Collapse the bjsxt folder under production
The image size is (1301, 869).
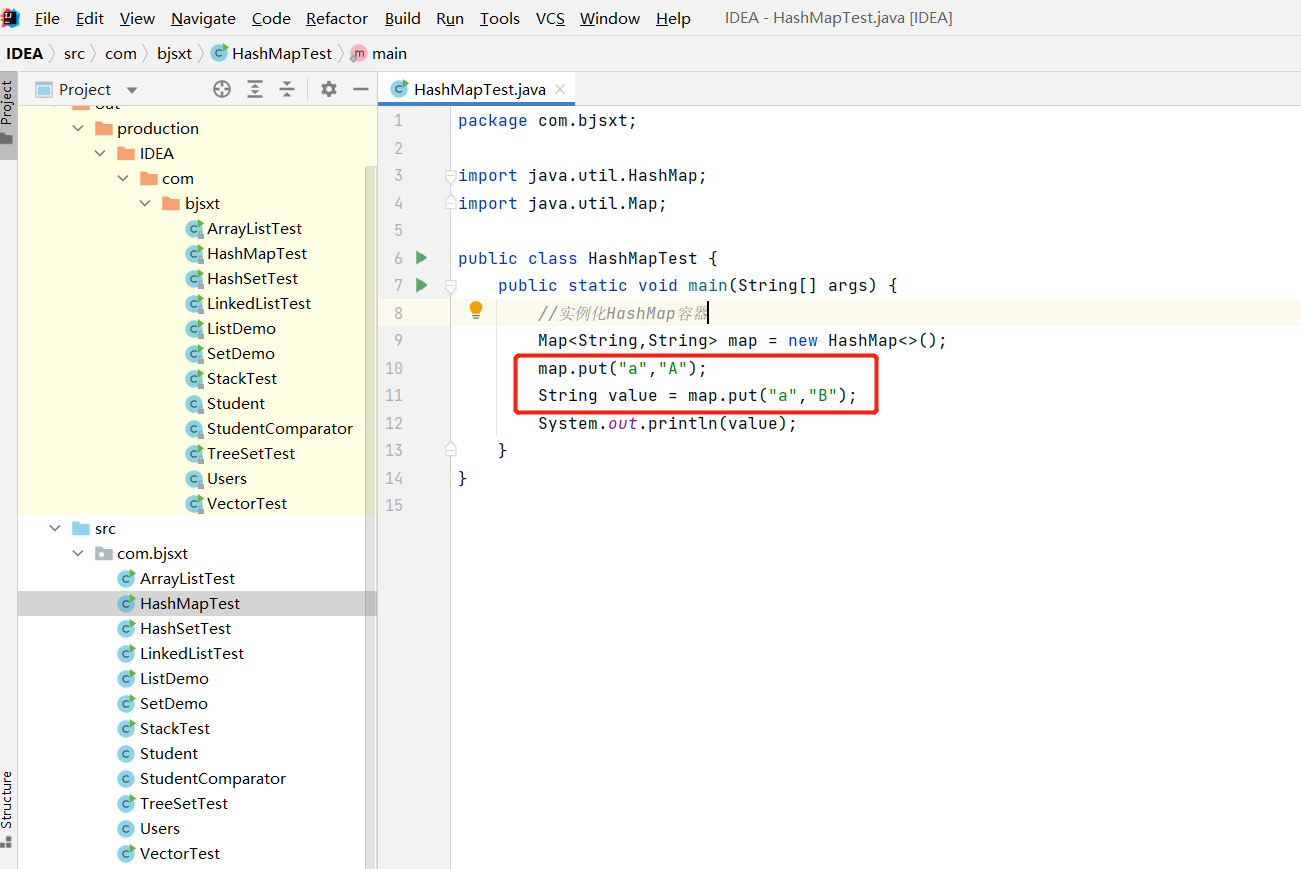145,203
